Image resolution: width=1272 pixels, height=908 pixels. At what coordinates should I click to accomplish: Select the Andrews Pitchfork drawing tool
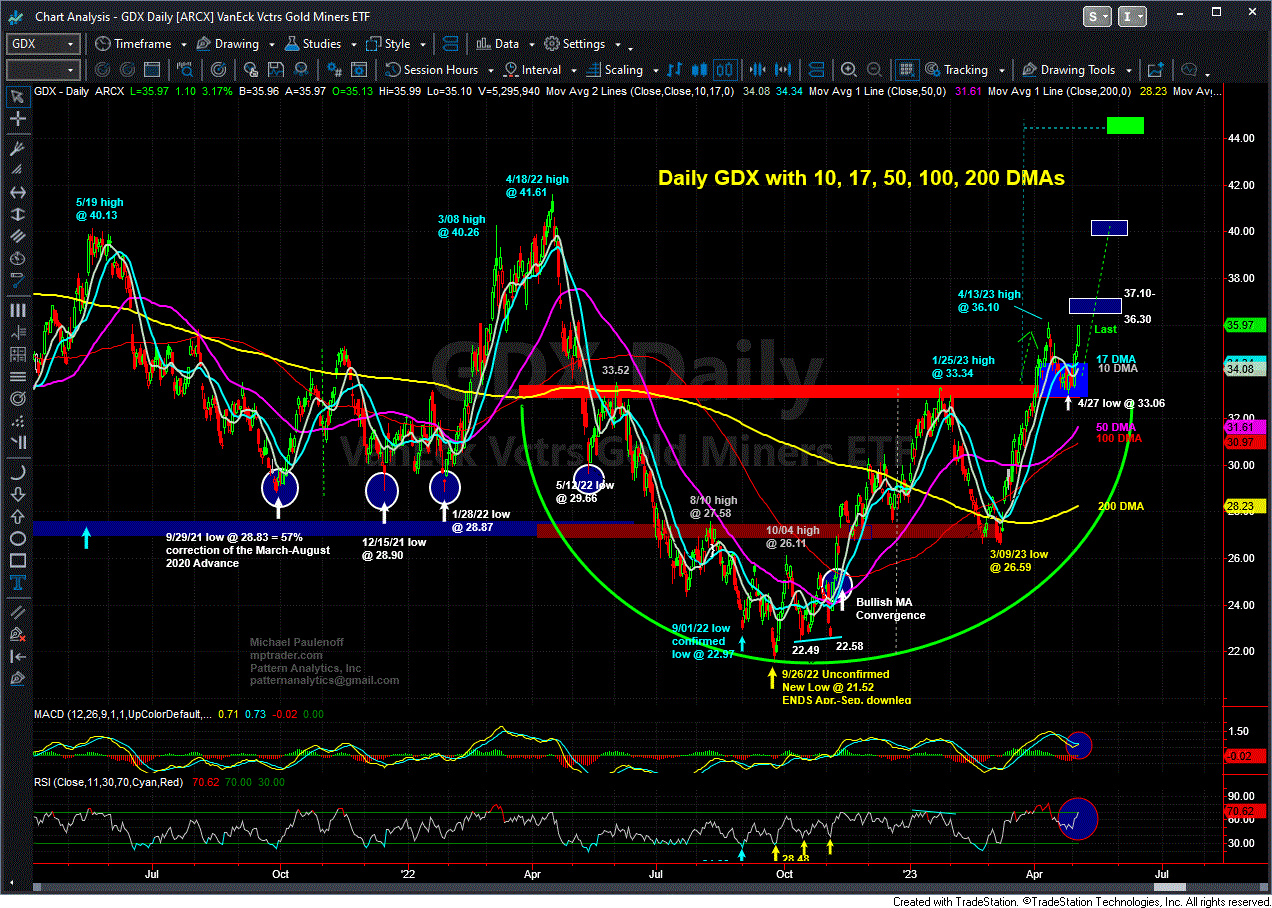[18, 149]
